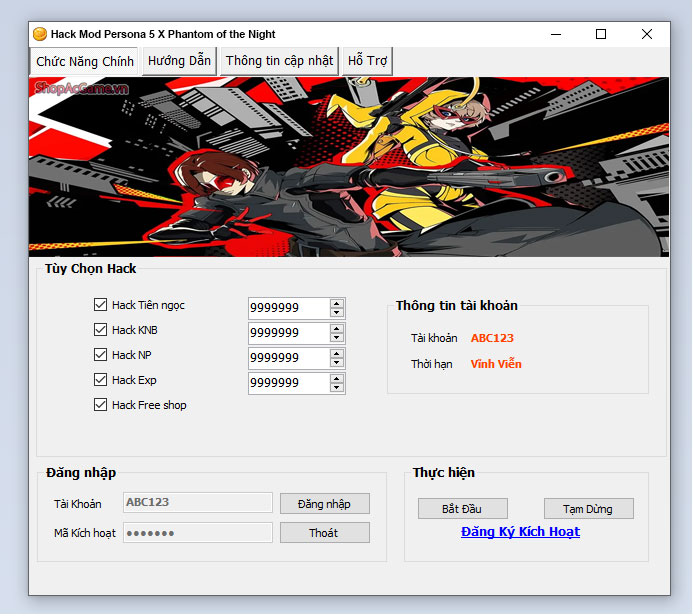Viewport: 693px width, 616px height.
Task: Increase Hack Tiên ngọc value with up arrow
Action: [x=337, y=303]
